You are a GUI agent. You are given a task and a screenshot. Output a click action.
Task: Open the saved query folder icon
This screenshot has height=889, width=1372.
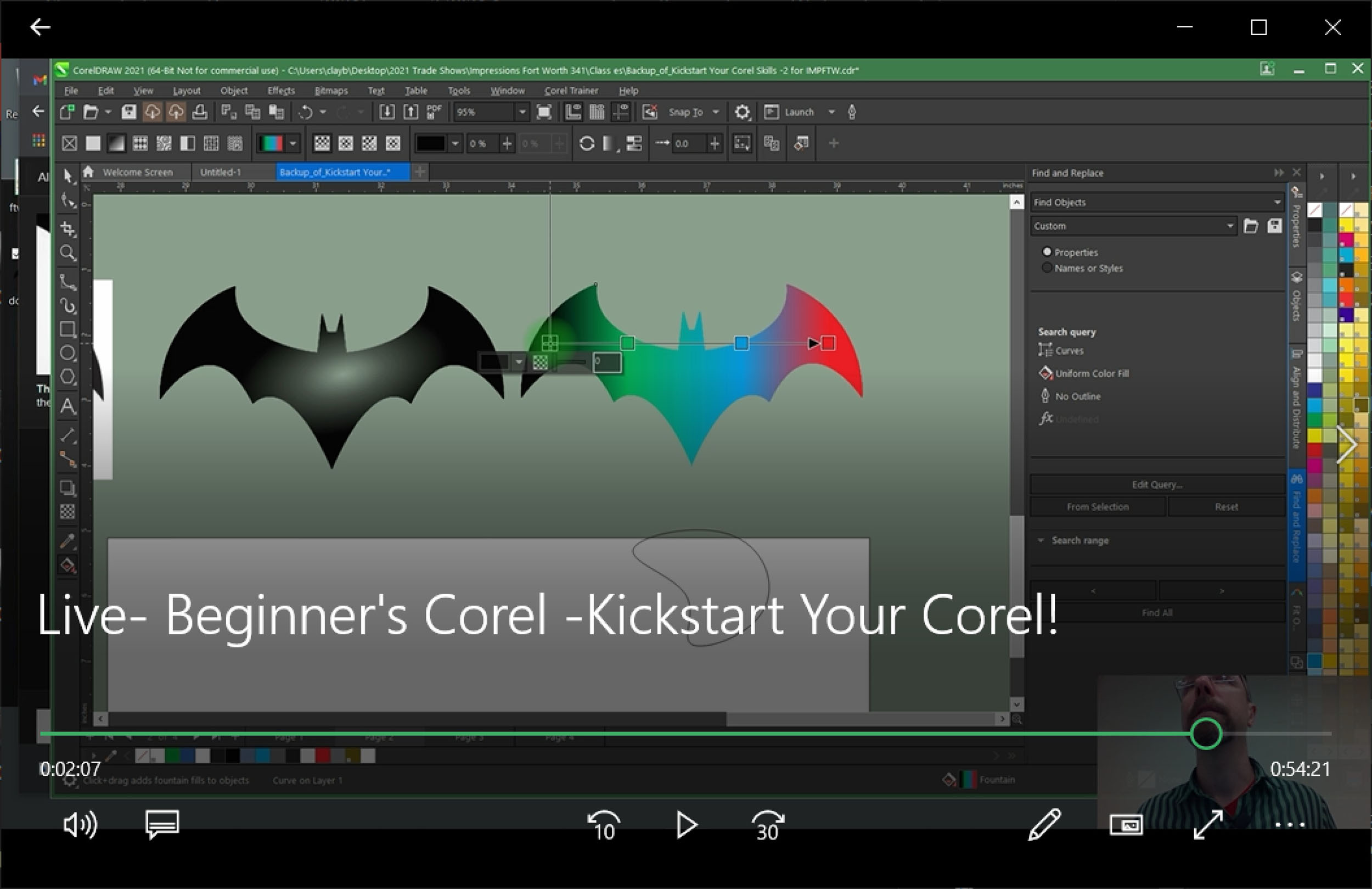[x=1250, y=226]
